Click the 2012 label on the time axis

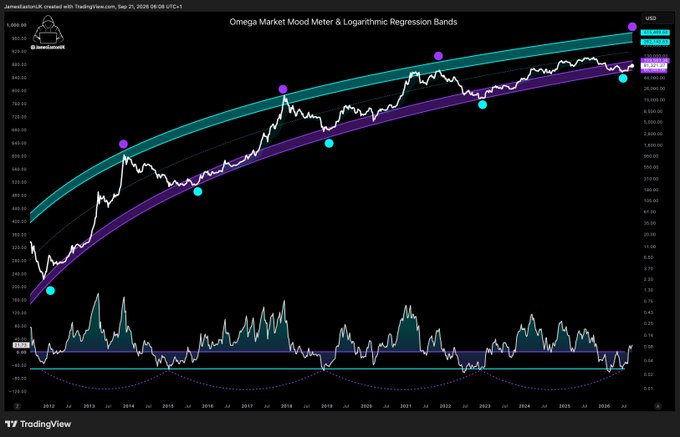tap(49, 406)
